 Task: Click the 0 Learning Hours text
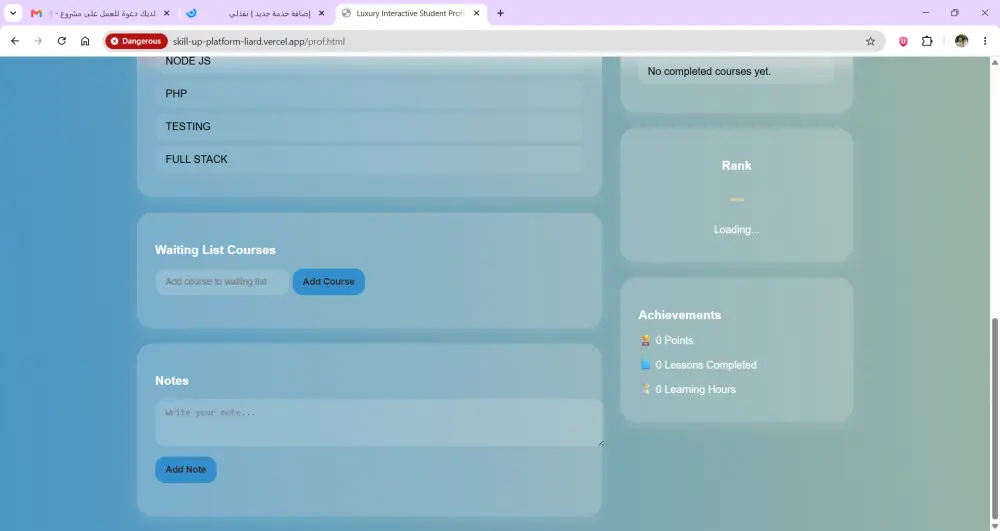(696, 389)
